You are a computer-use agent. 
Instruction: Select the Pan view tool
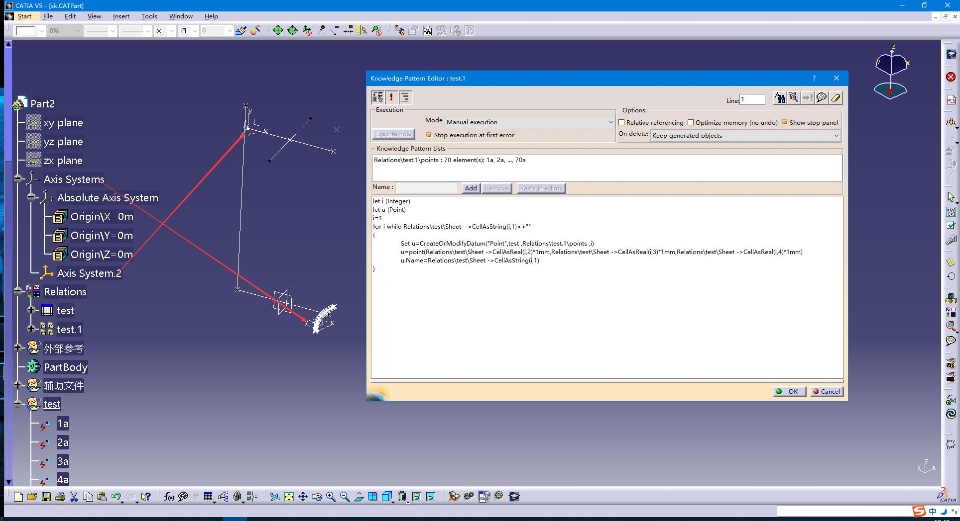[x=303, y=497]
